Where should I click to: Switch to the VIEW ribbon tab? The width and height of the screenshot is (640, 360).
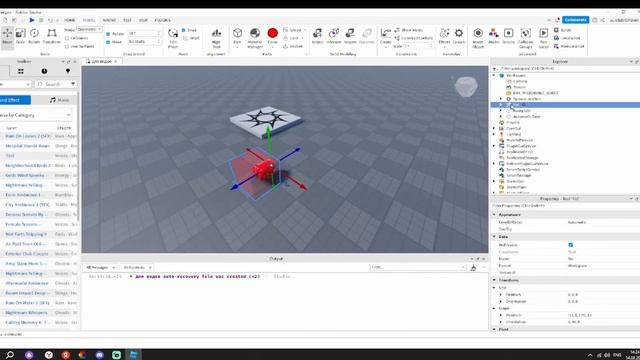pyautogui.click(x=143, y=20)
